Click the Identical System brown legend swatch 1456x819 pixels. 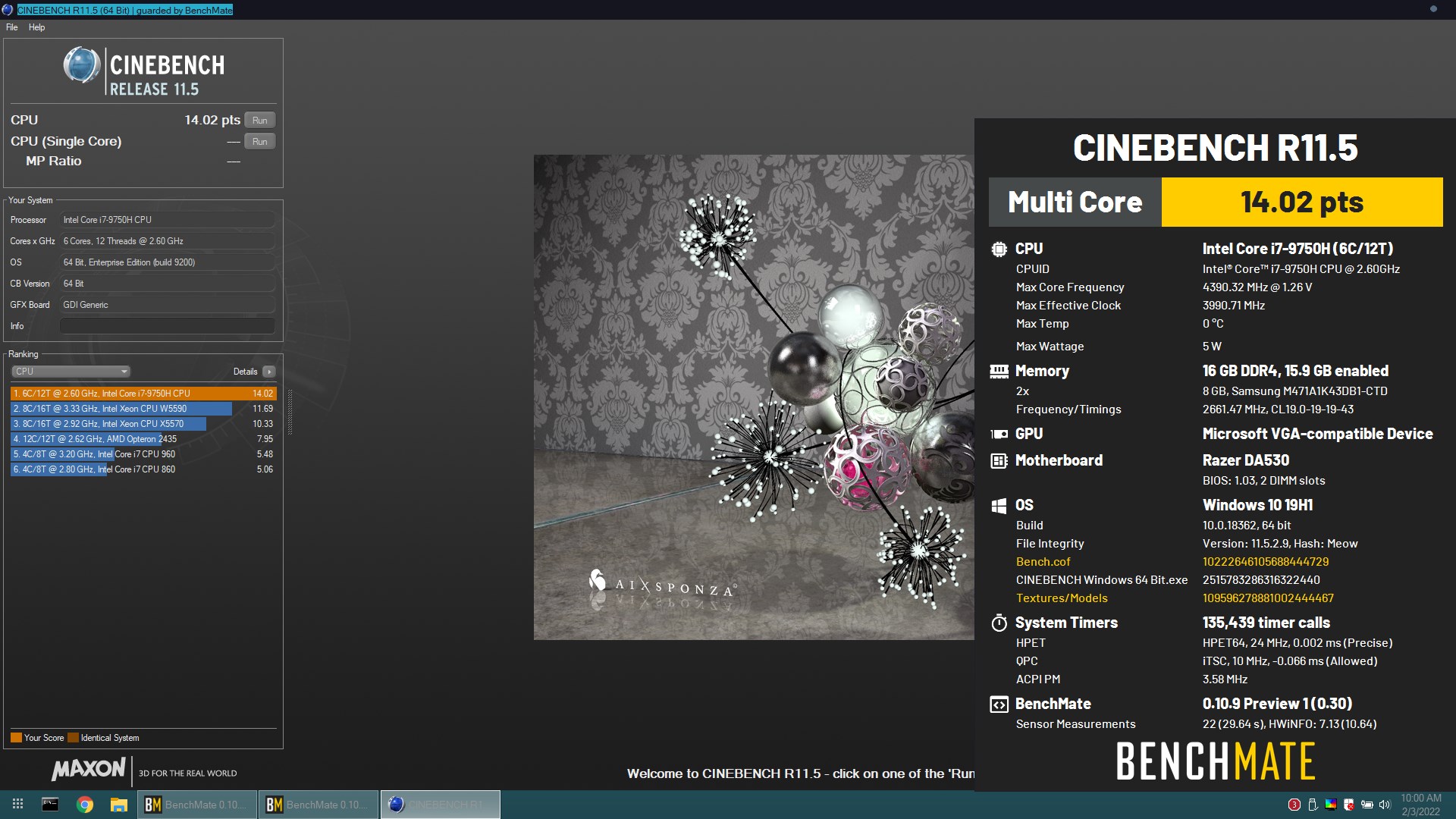[x=73, y=738]
